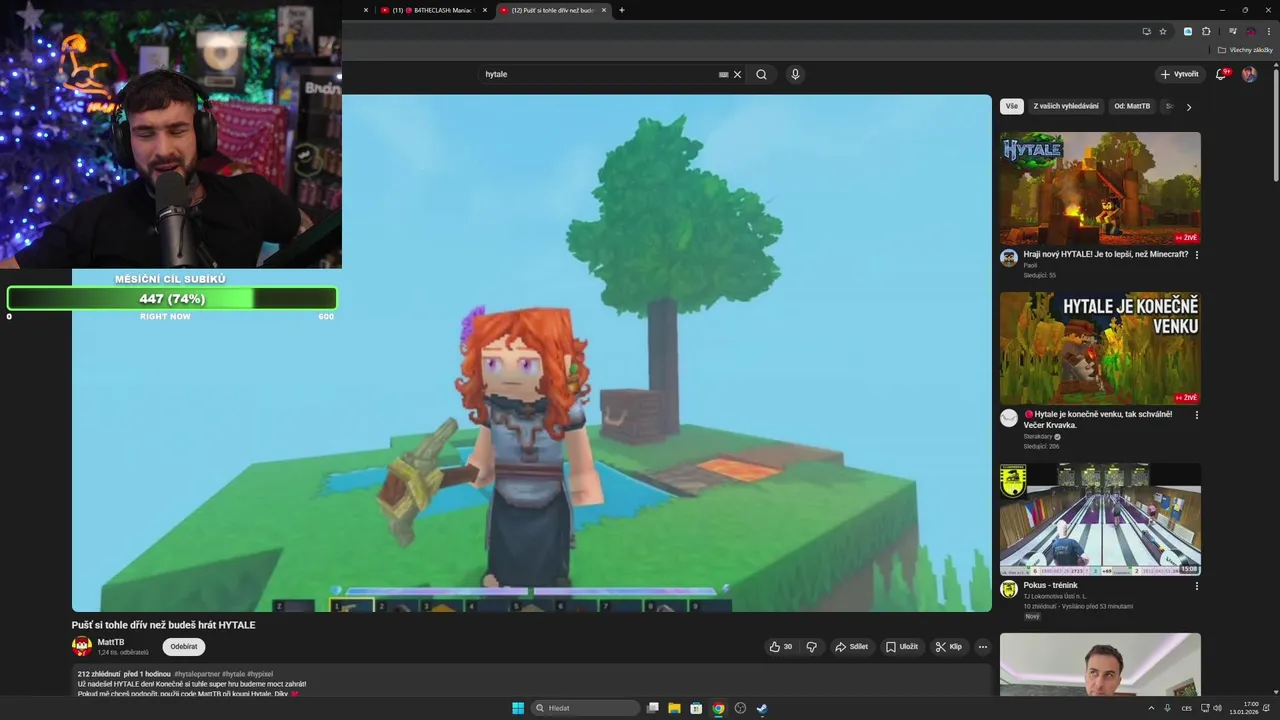This screenshot has height=720, width=1280.
Task: Open the Pasti channel avatar icon
Action: [x=1009, y=258]
